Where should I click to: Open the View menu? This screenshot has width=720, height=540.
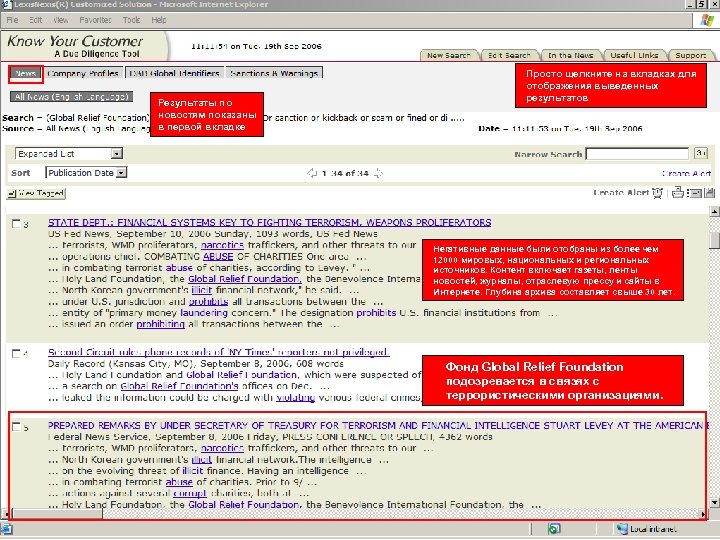pos(61,20)
